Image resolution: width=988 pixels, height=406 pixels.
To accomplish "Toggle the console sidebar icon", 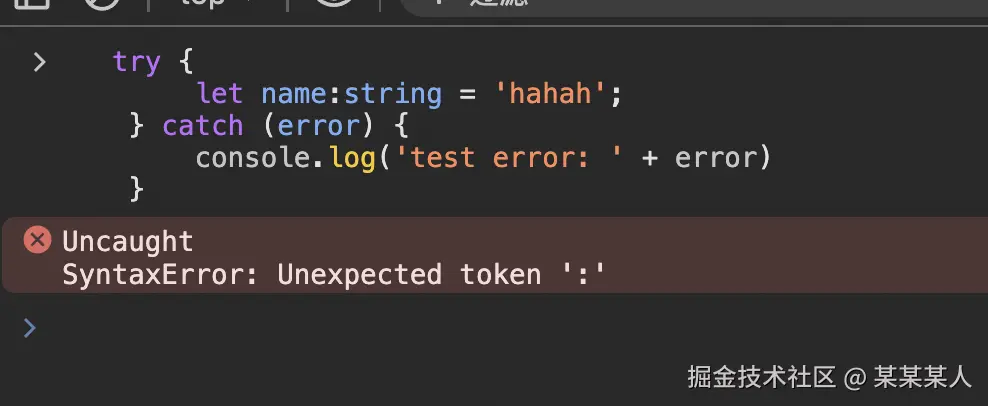I will (x=32, y=3).
